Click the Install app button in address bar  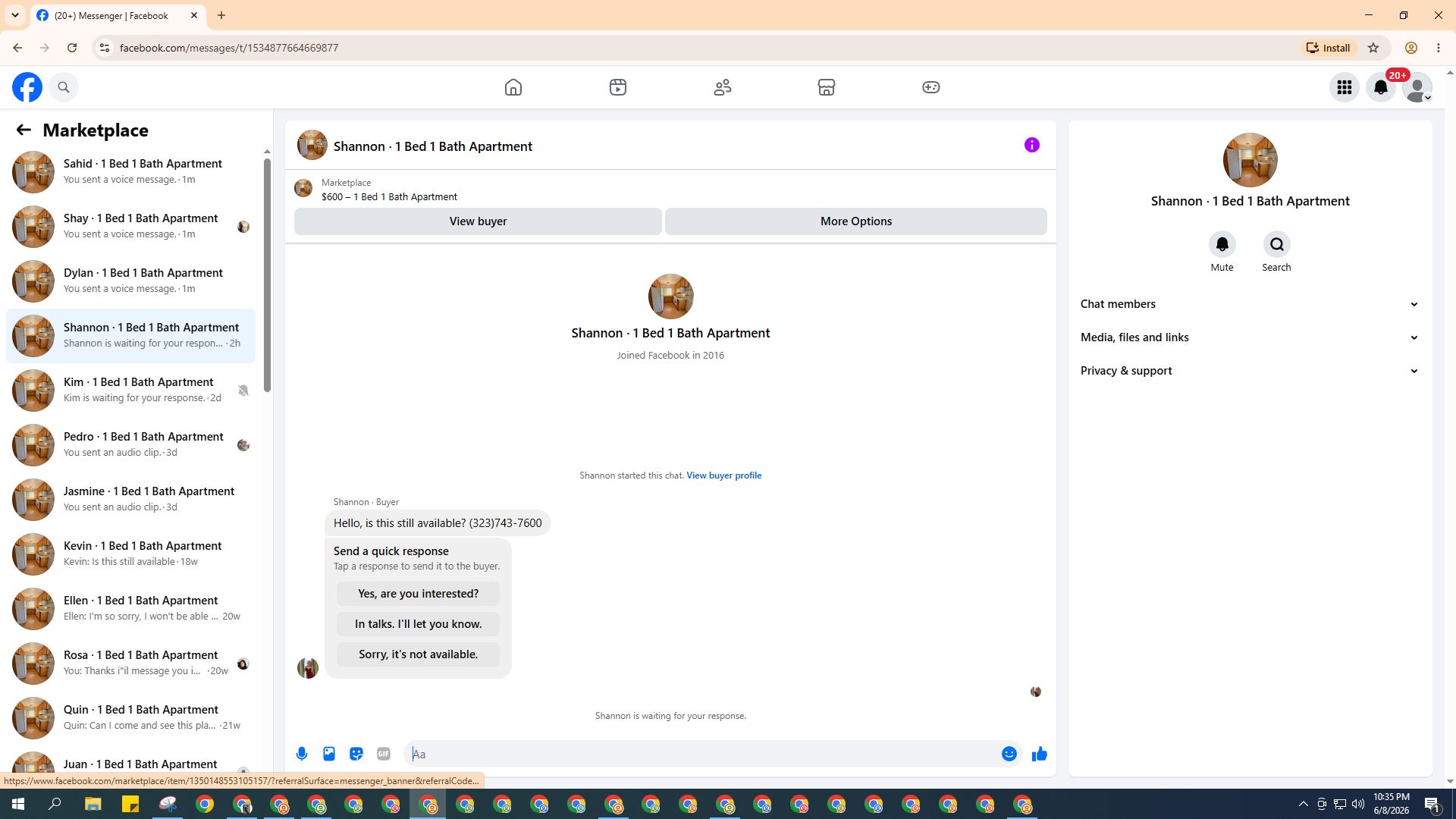click(x=1329, y=48)
